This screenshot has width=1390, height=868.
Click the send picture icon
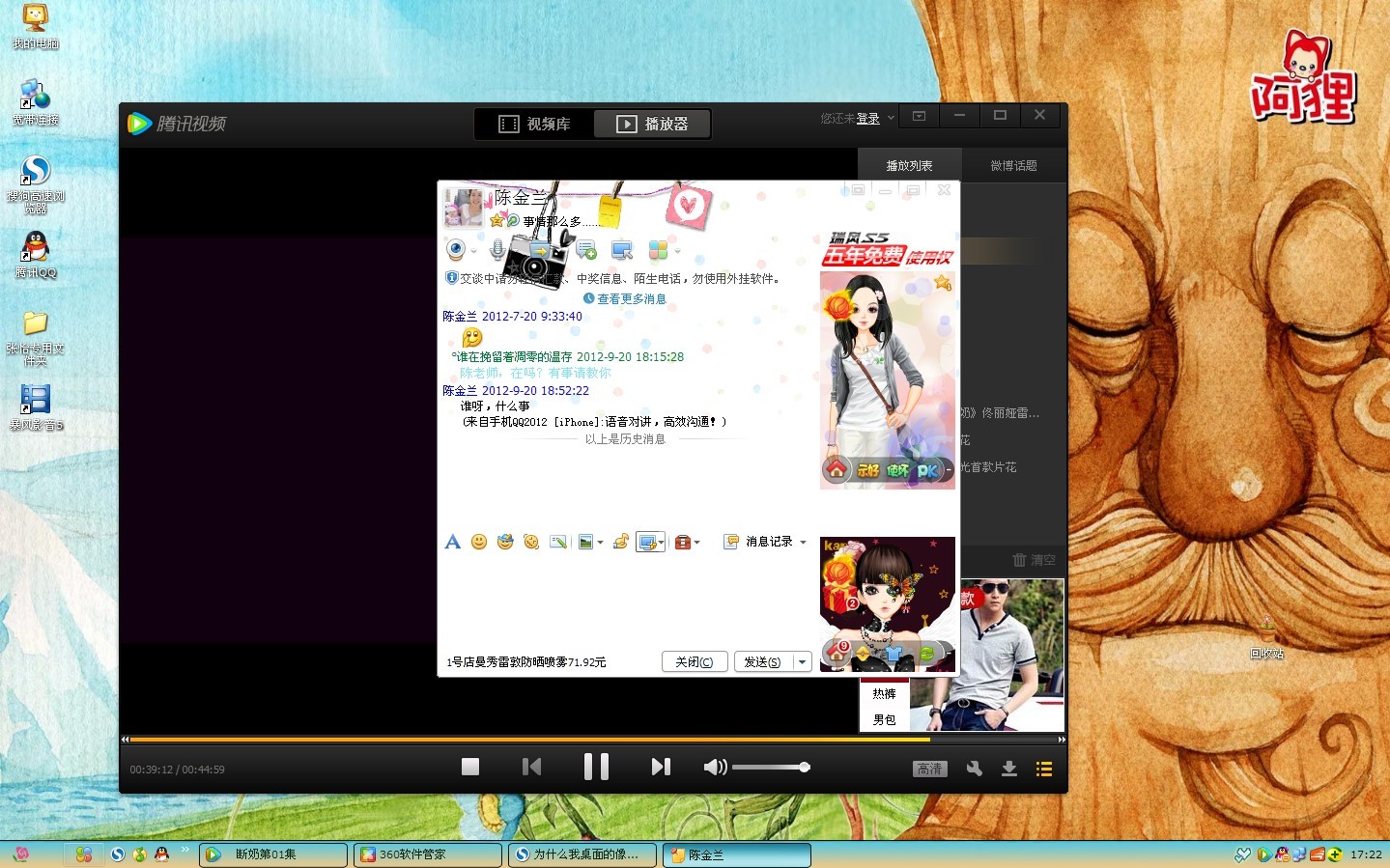click(584, 542)
